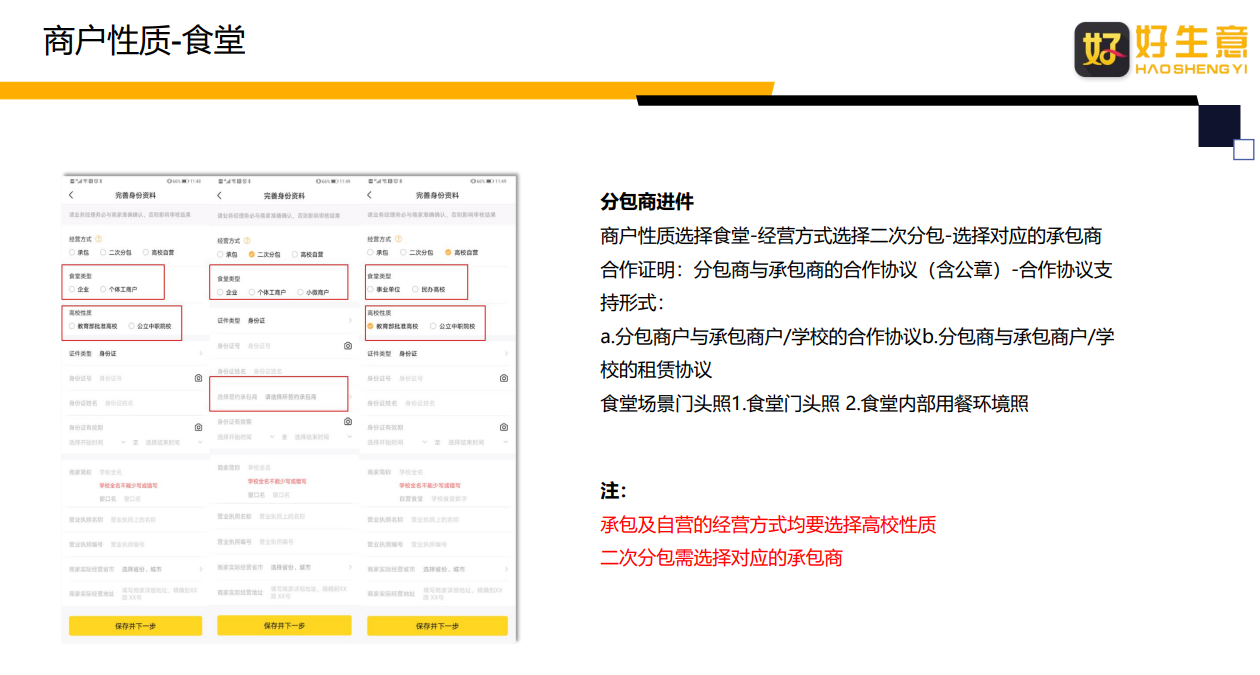Tap the back arrow on the right phone screen
1260x675 pixels.
369,195
